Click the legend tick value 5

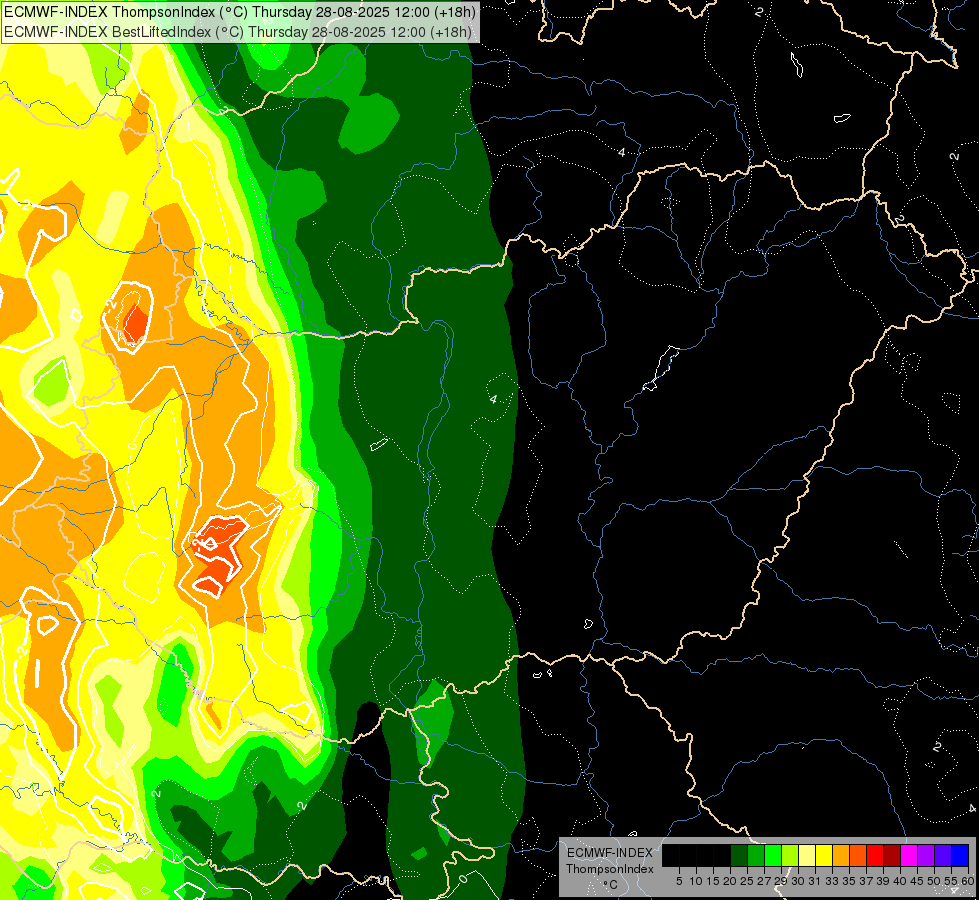(679, 881)
